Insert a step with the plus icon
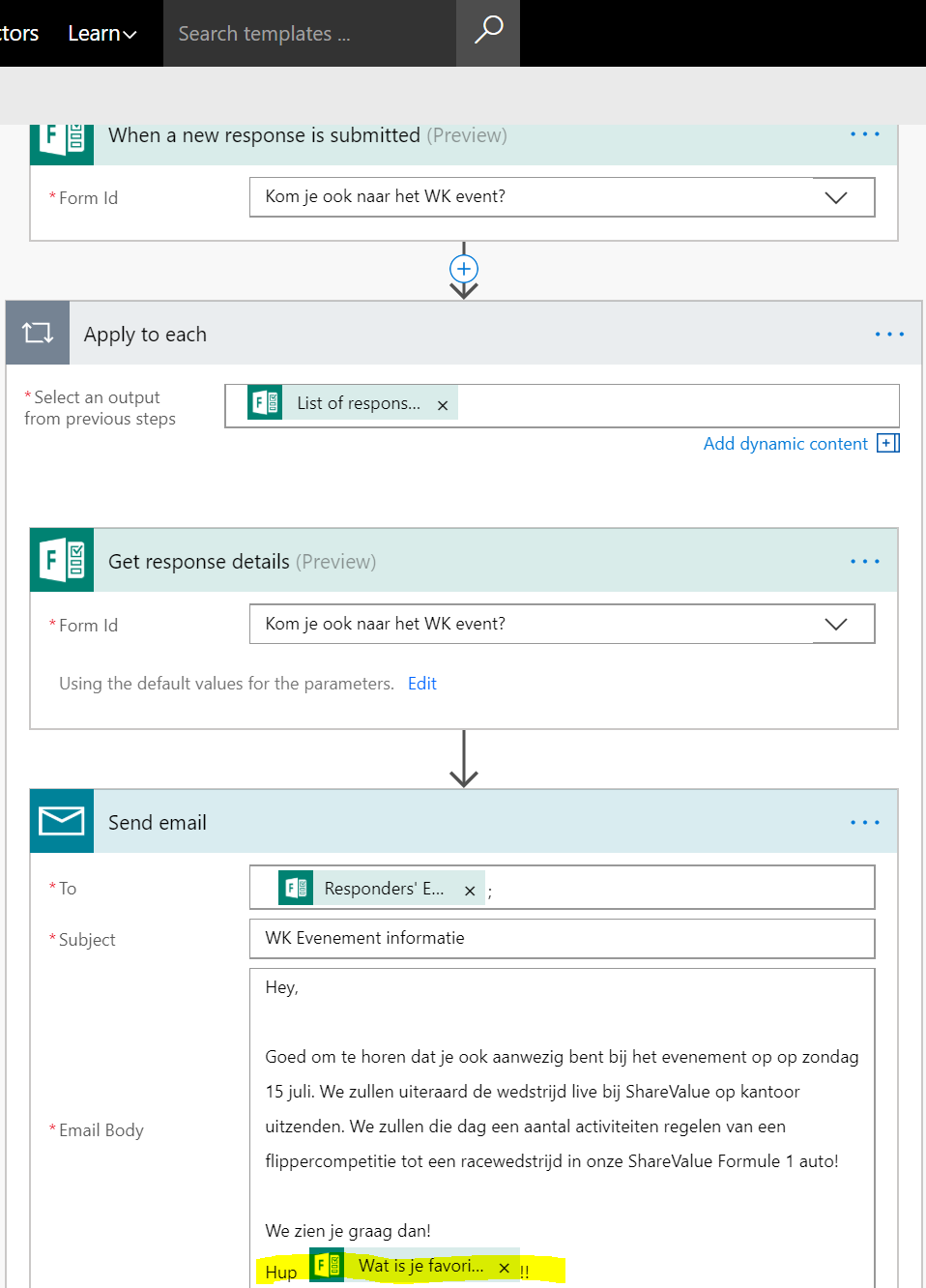The height and width of the screenshot is (1288, 926). coord(464,269)
